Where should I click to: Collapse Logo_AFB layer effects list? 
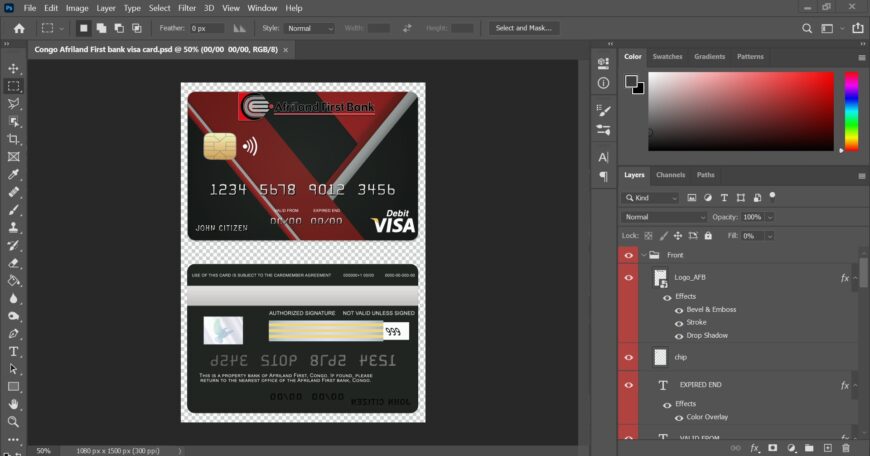tap(855, 277)
